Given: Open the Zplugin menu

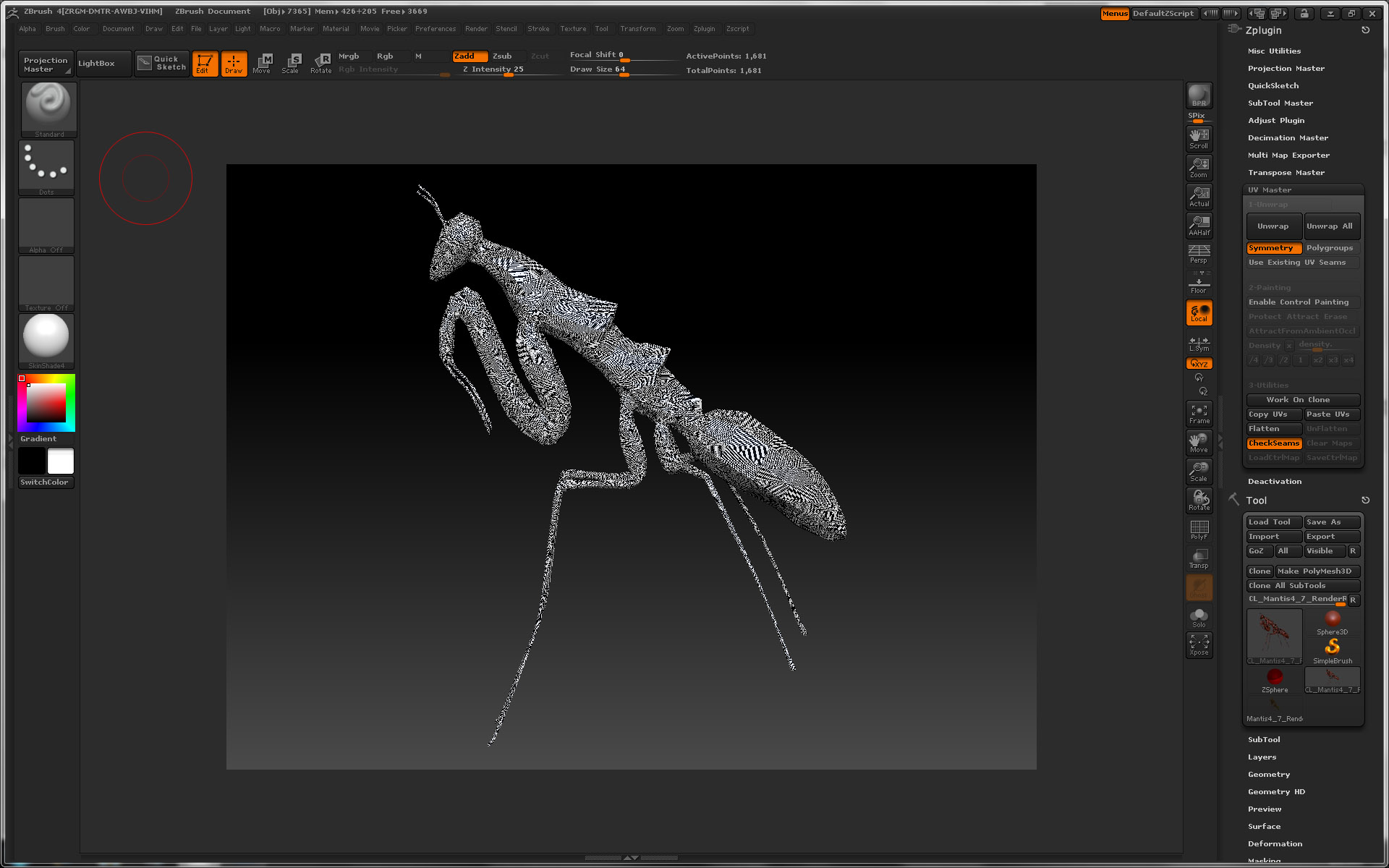Looking at the screenshot, I should pyautogui.click(x=704, y=29).
